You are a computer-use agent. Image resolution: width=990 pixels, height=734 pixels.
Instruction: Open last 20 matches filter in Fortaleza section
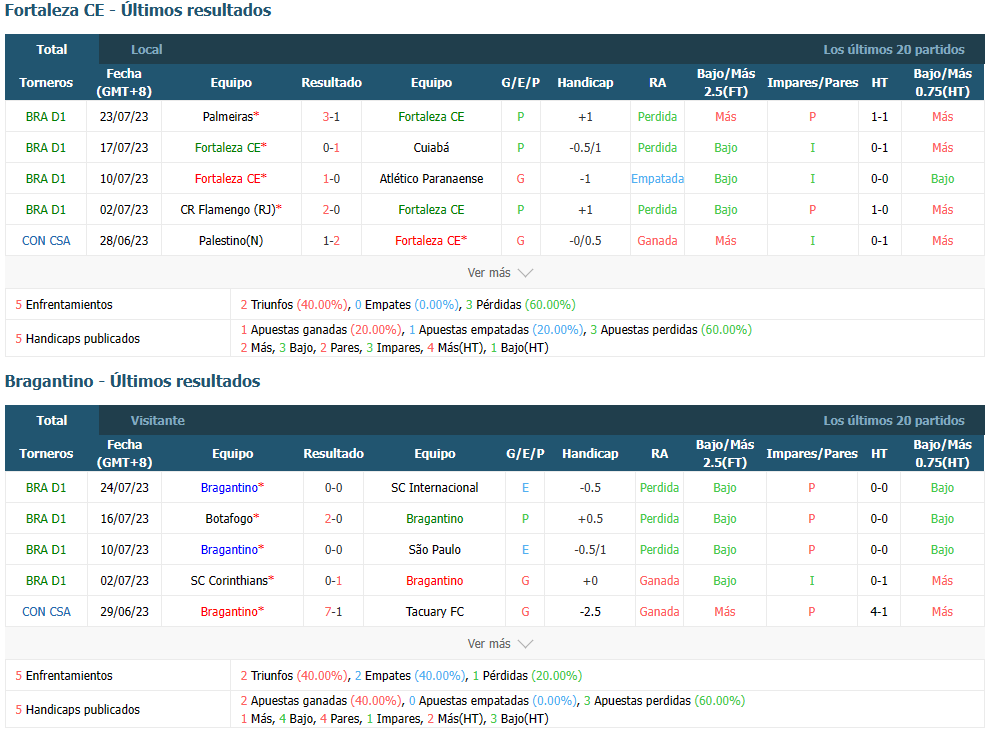coord(893,49)
